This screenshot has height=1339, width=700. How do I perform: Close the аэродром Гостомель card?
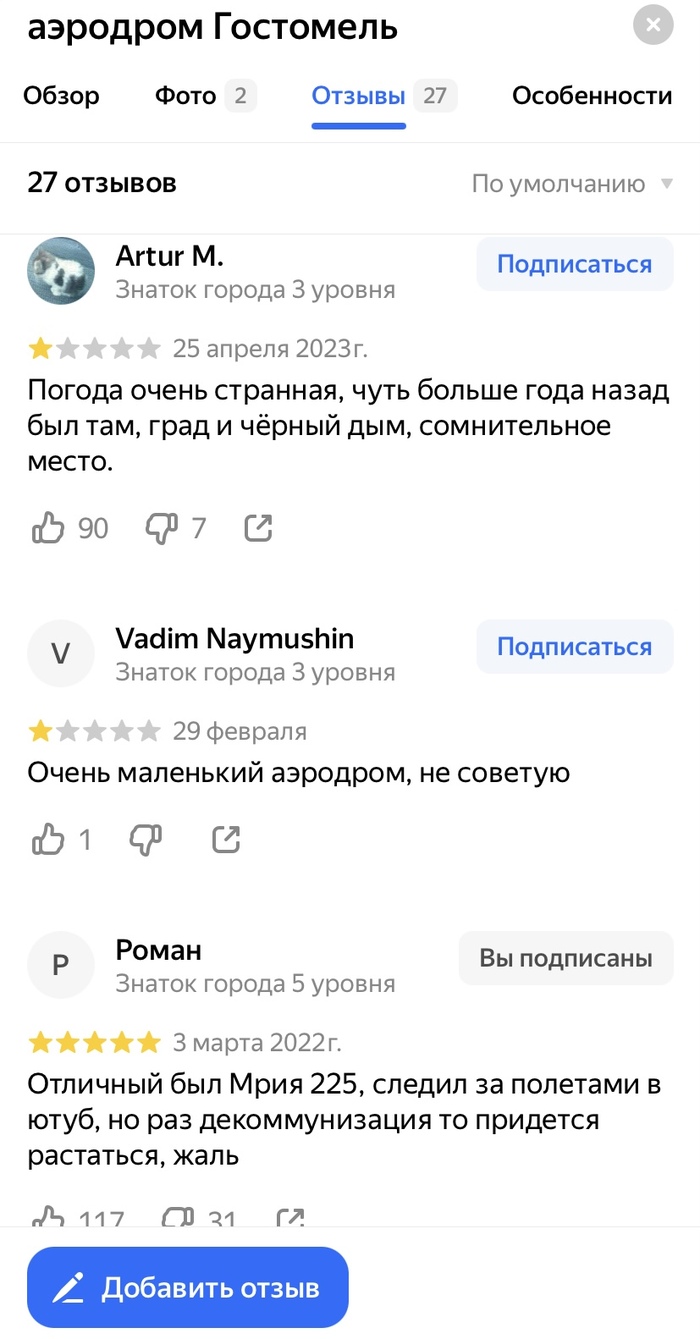tap(653, 25)
